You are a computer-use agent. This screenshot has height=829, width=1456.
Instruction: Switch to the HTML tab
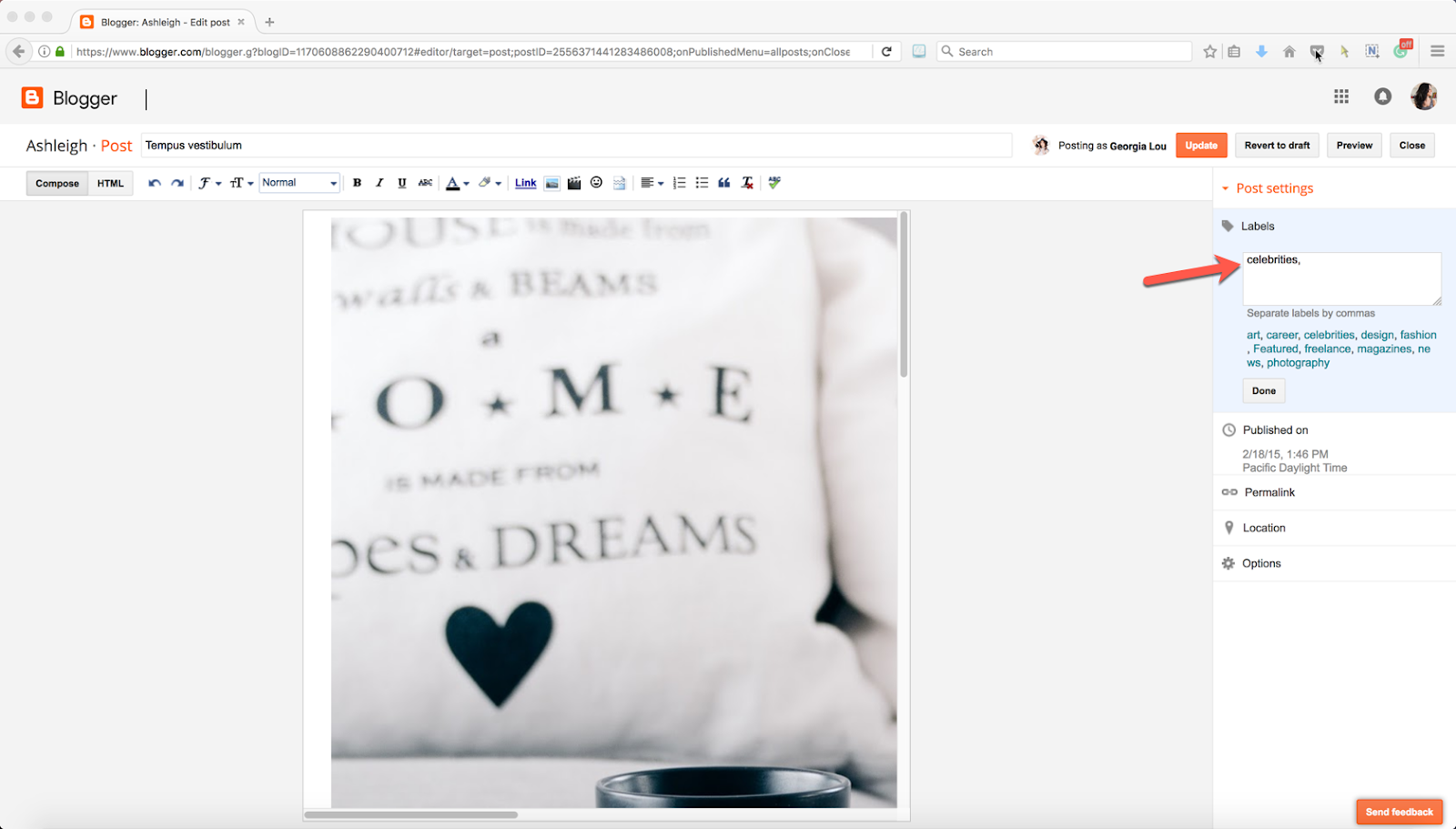pyautogui.click(x=110, y=182)
